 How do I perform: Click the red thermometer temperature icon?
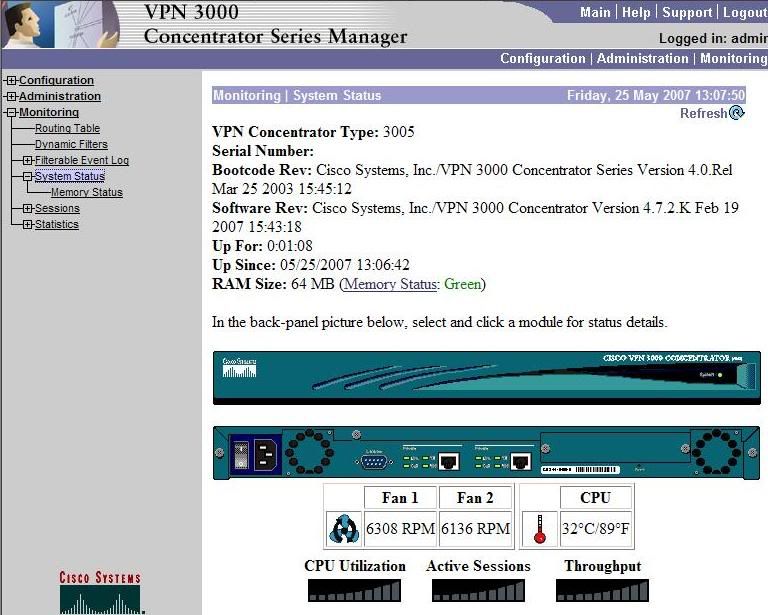coord(540,529)
